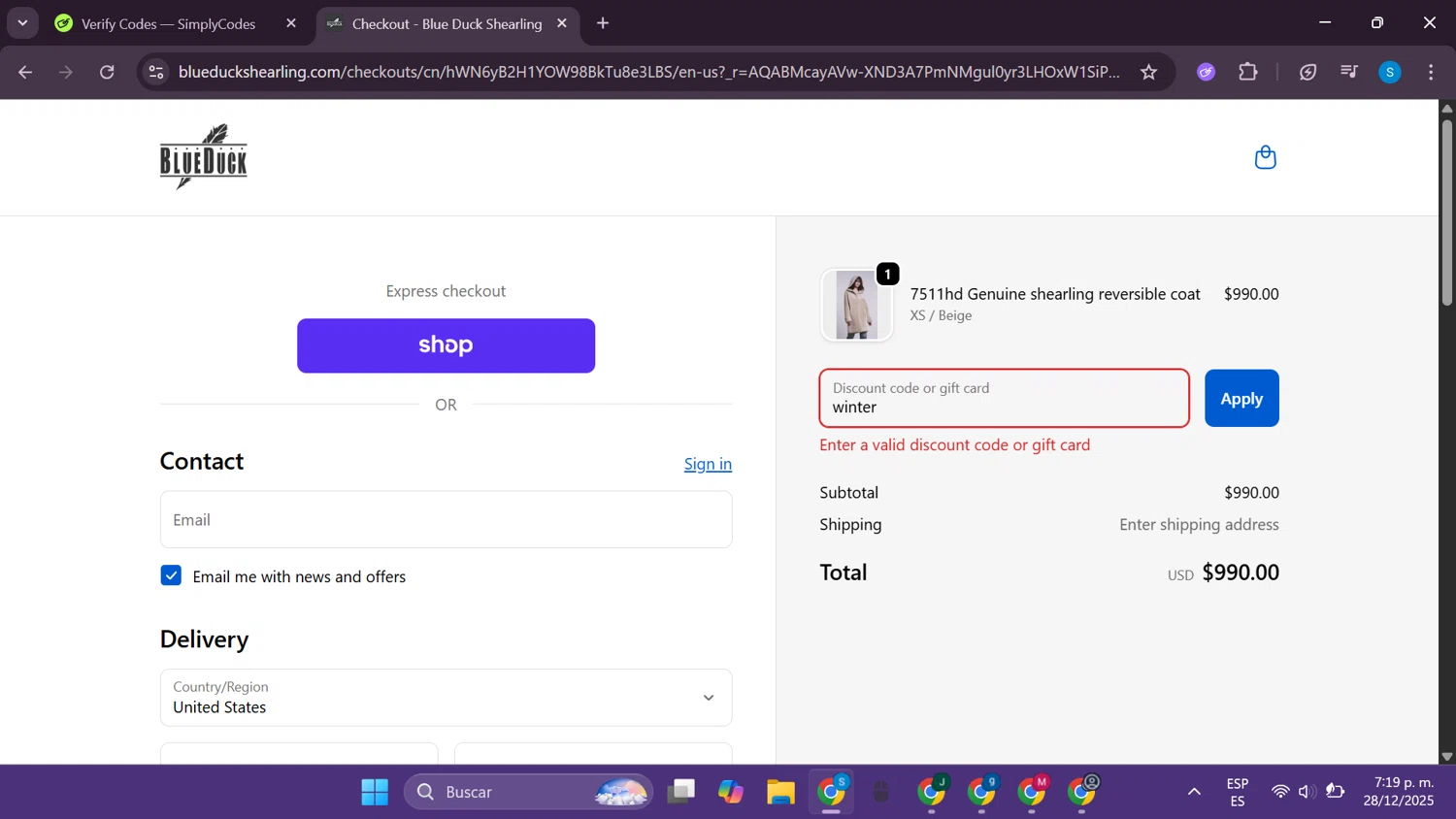The width and height of the screenshot is (1456, 819).
Task: Close the Verify Codes SimplyCodes tab
Action: (x=291, y=23)
